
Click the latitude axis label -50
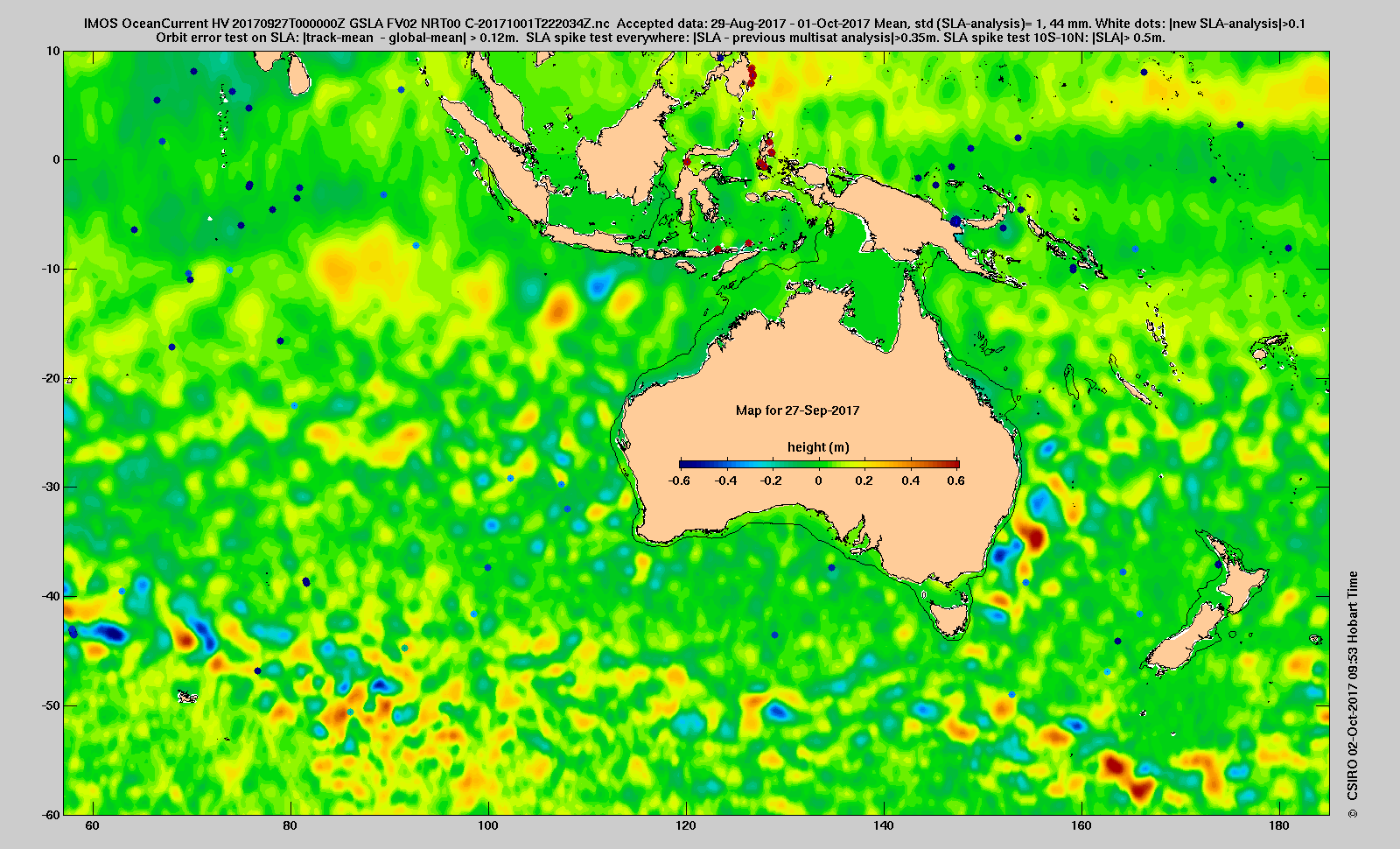pos(51,705)
